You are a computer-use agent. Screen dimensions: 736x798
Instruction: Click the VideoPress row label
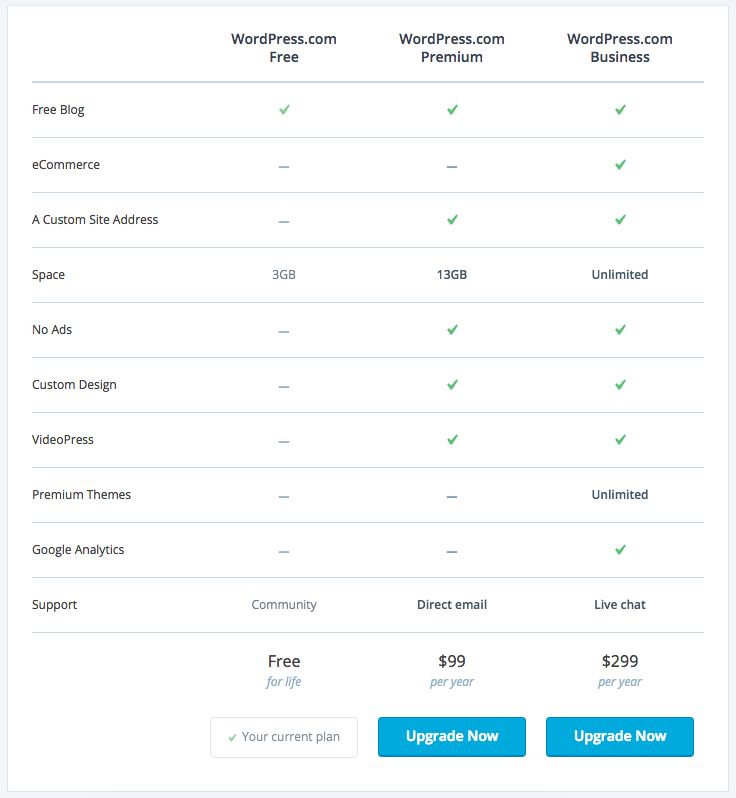tap(63, 439)
